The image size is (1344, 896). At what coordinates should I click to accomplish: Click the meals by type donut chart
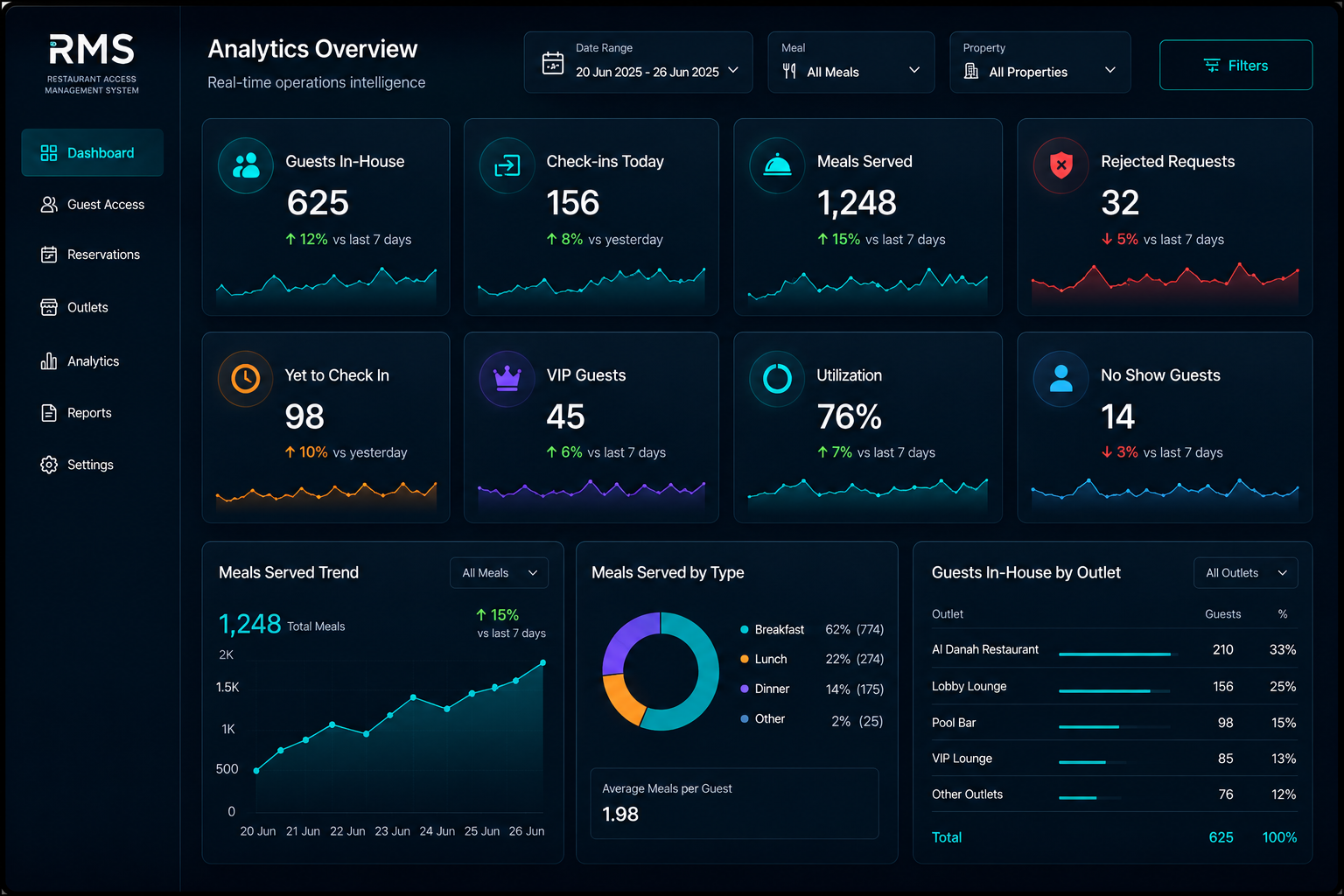coord(661,671)
